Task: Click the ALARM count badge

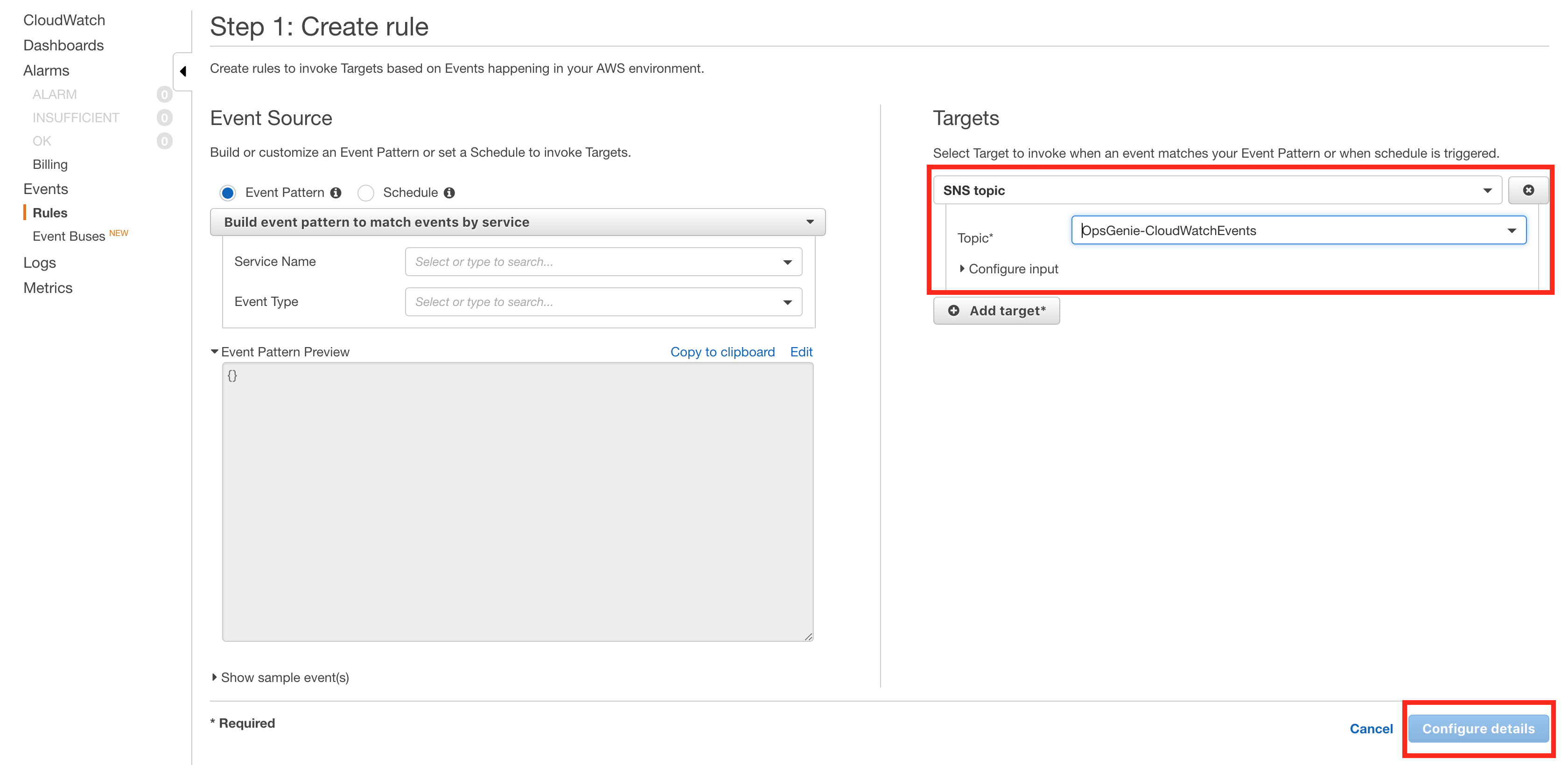Action: (164, 94)
